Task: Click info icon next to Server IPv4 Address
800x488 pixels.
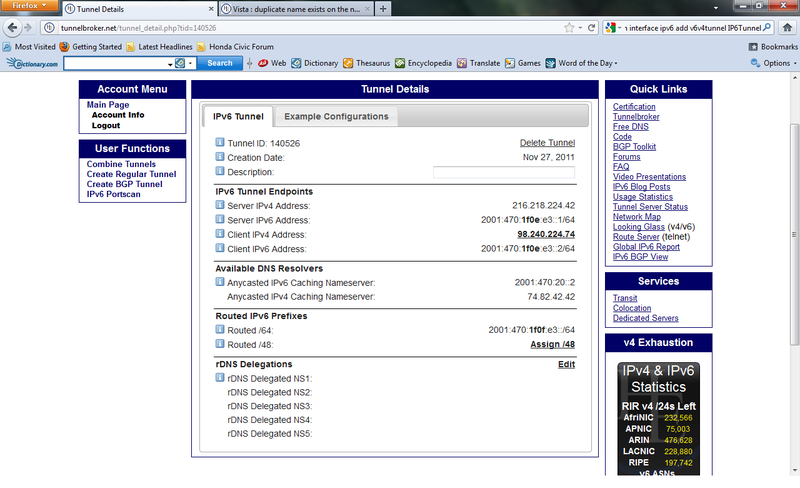Action: [220, 206]
